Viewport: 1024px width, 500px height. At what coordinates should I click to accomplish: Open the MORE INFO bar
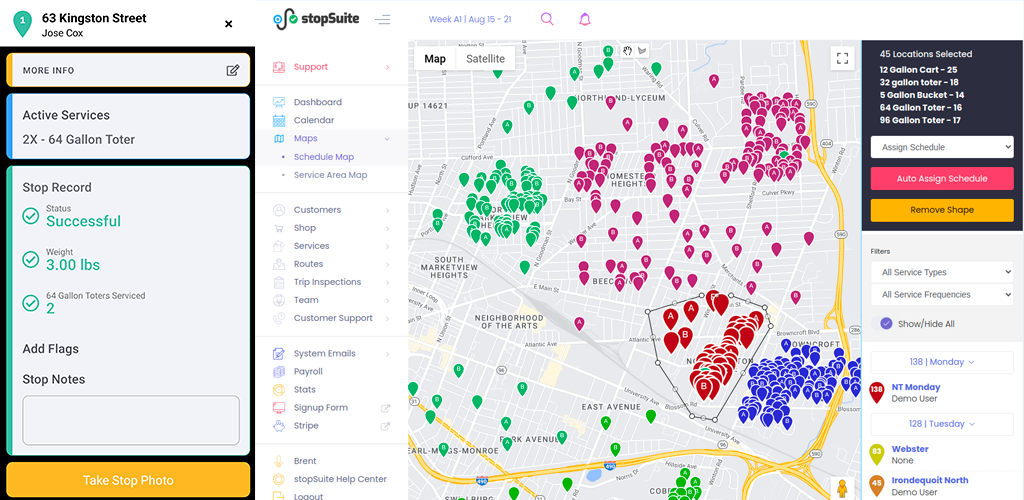click(x=128, y=70)
